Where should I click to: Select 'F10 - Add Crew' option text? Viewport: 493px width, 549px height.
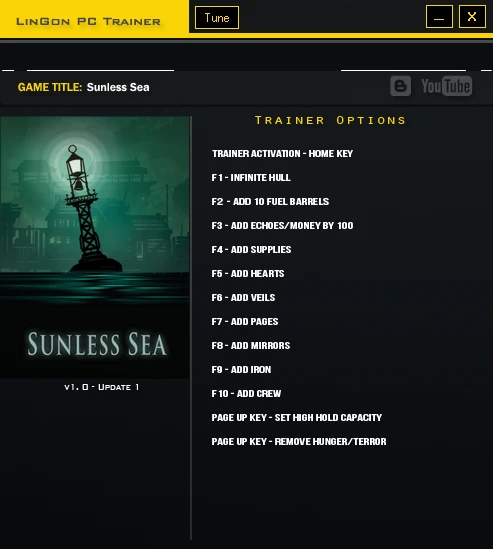246,394
